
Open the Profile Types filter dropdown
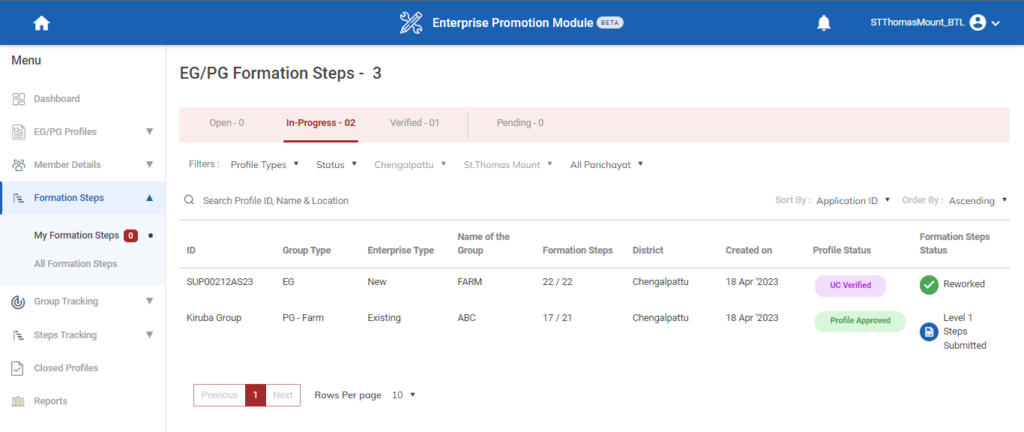coord(264,164)
